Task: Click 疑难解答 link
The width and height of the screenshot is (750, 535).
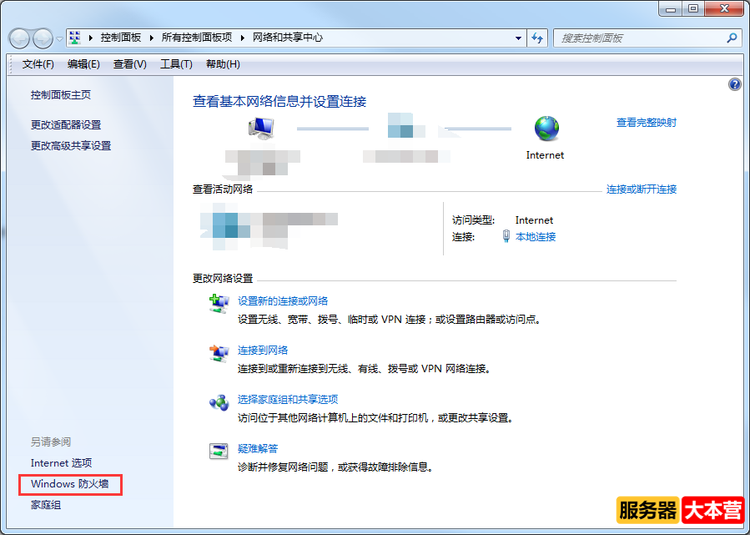Action: 258,448
